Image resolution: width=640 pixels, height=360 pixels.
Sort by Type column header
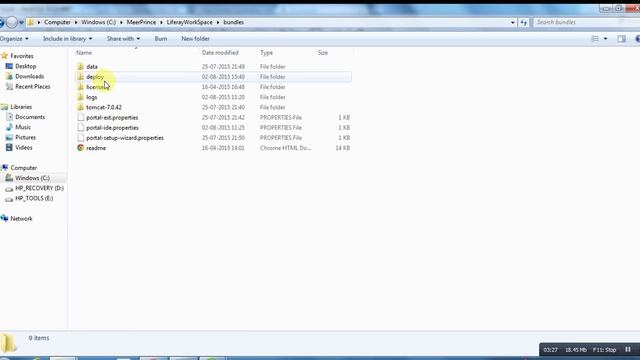point(266,53)
